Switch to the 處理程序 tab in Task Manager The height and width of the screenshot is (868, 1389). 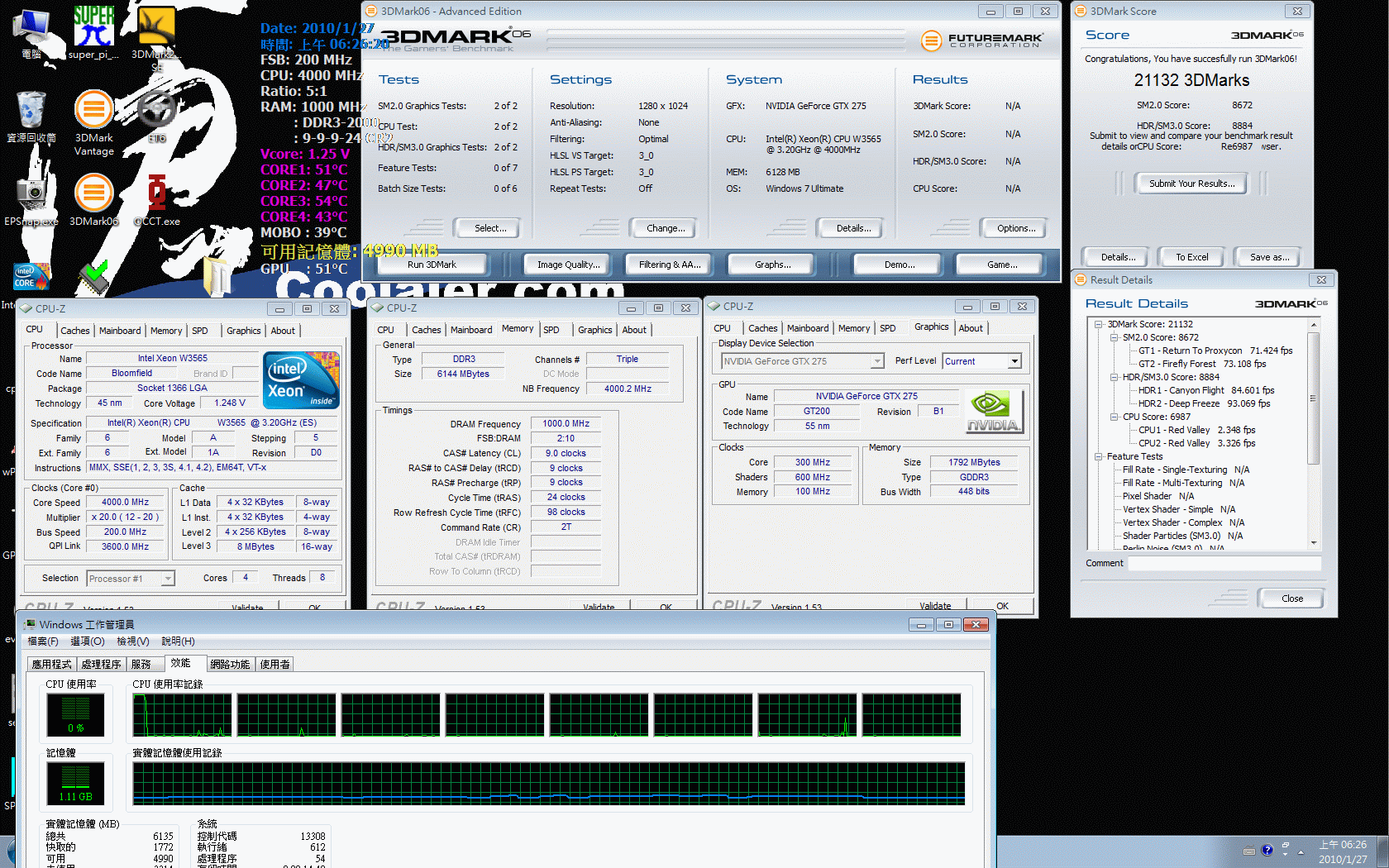point(101,664)
